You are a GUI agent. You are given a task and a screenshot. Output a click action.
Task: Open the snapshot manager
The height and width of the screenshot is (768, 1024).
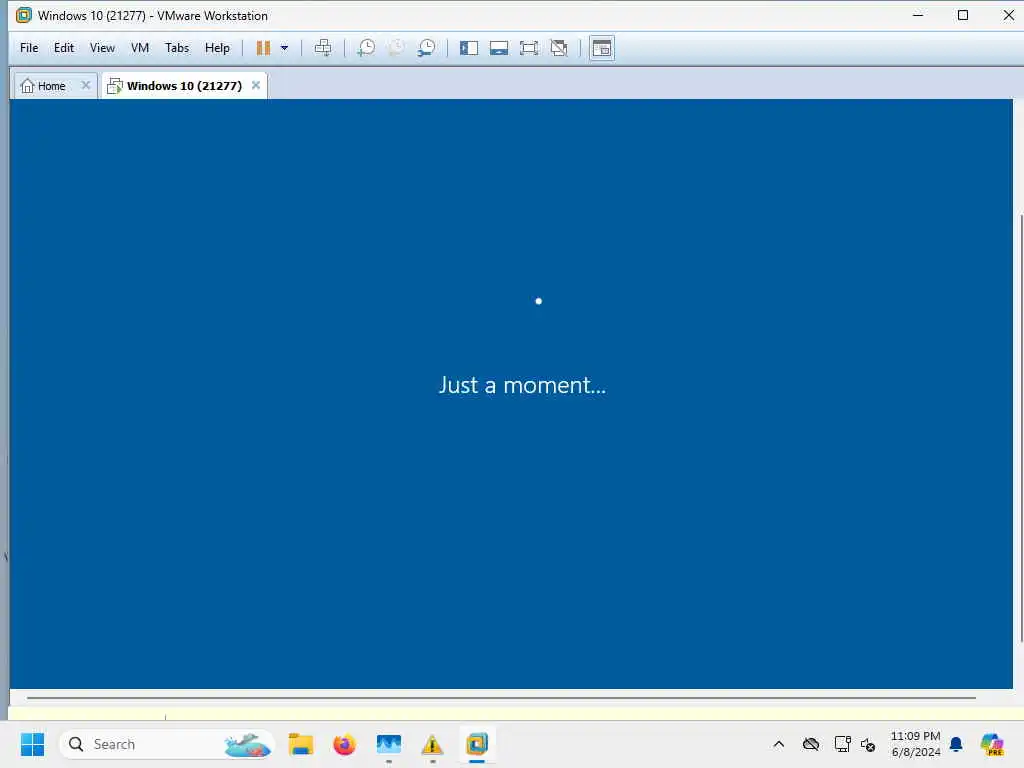coord(426,48)
